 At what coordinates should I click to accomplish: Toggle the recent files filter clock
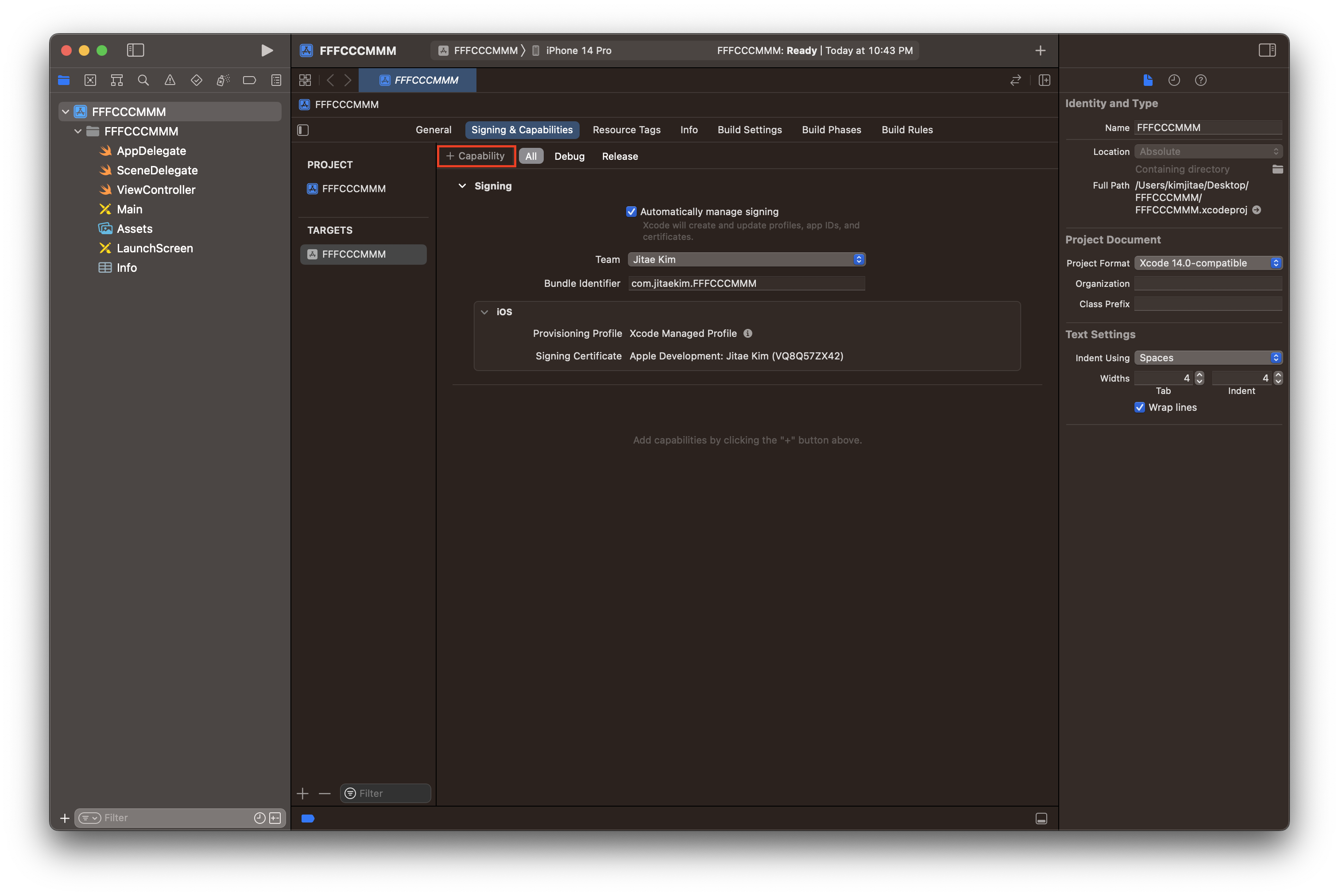pos(259,818)
